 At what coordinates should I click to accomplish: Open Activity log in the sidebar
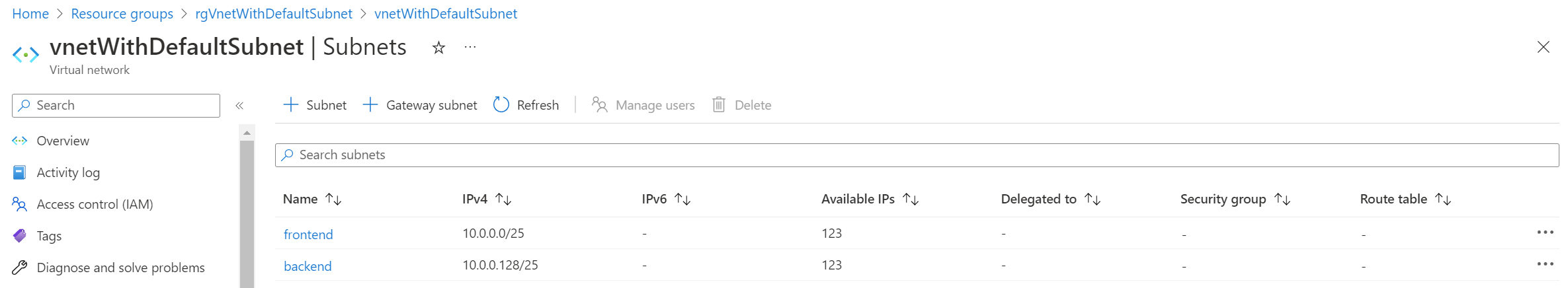(x=68, y=172)
